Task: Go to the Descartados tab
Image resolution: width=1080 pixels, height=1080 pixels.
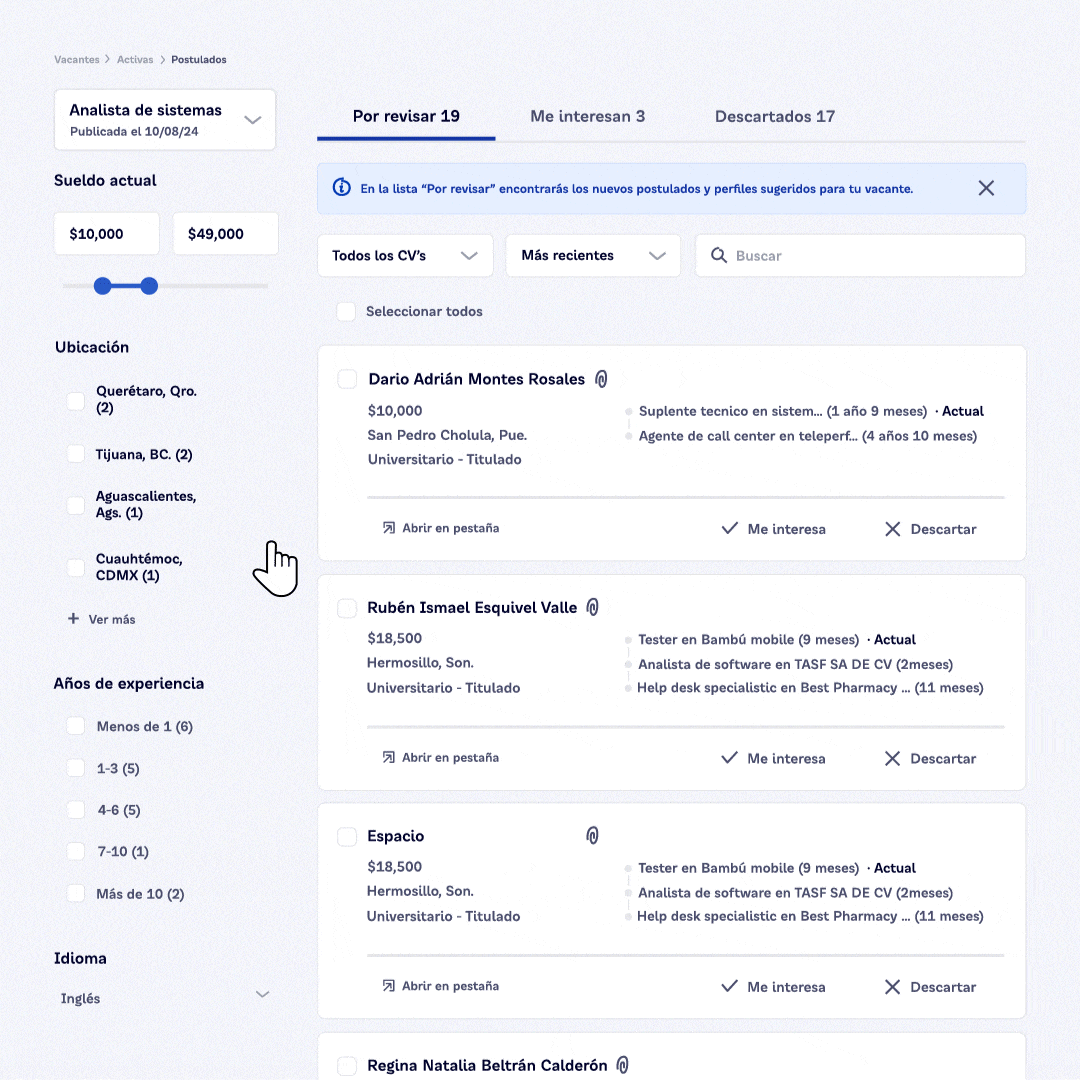Action: 774,116
